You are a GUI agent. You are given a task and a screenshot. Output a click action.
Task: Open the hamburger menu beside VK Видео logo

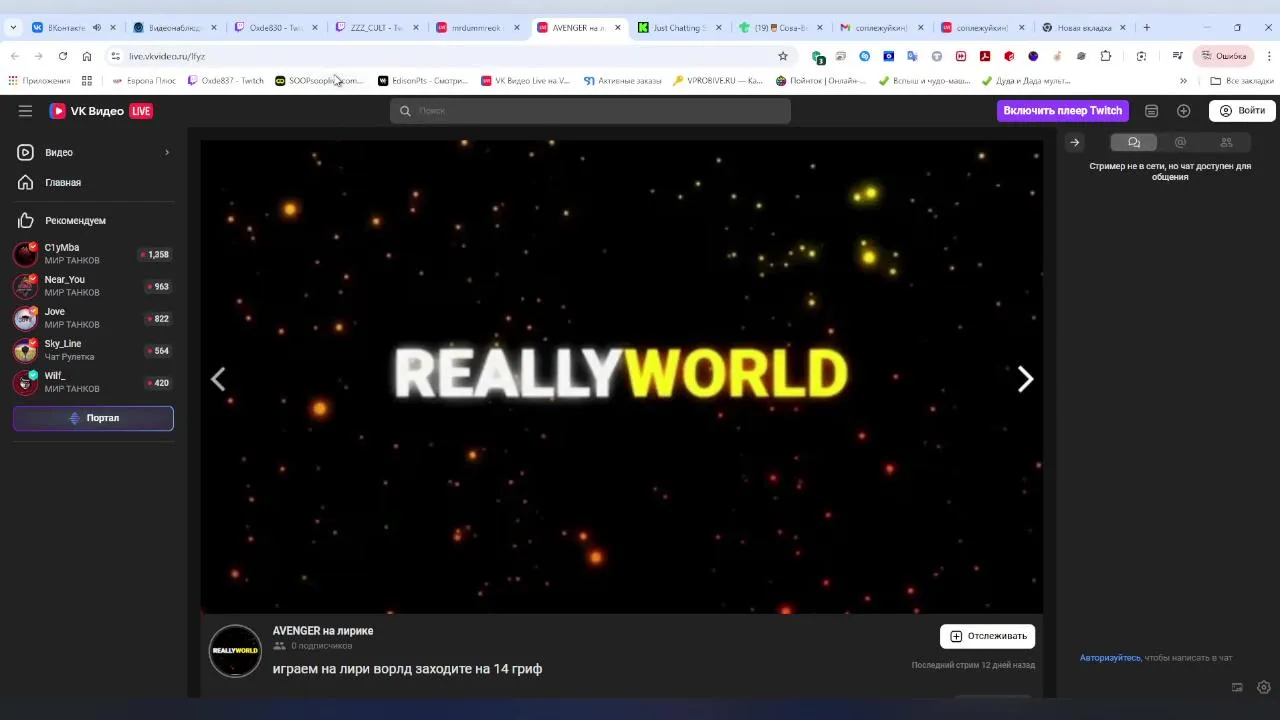(25, 111)
